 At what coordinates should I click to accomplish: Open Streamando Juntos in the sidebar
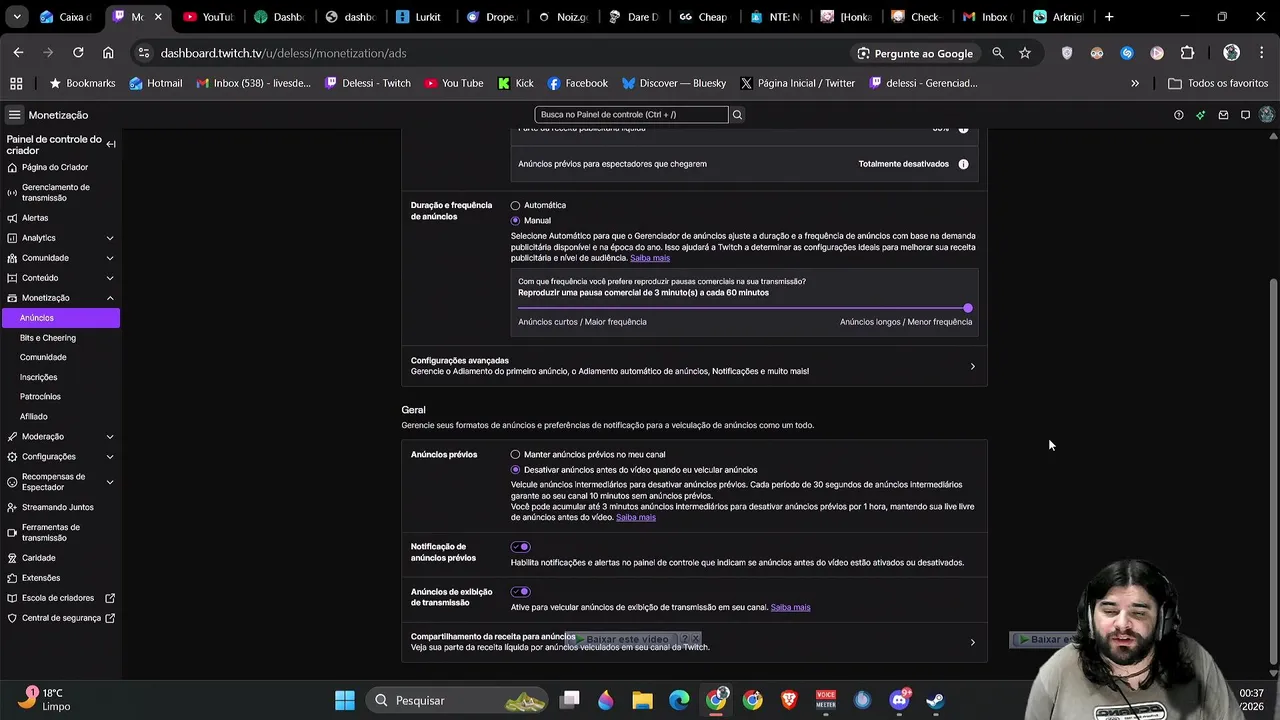click(x=60, y=507)
